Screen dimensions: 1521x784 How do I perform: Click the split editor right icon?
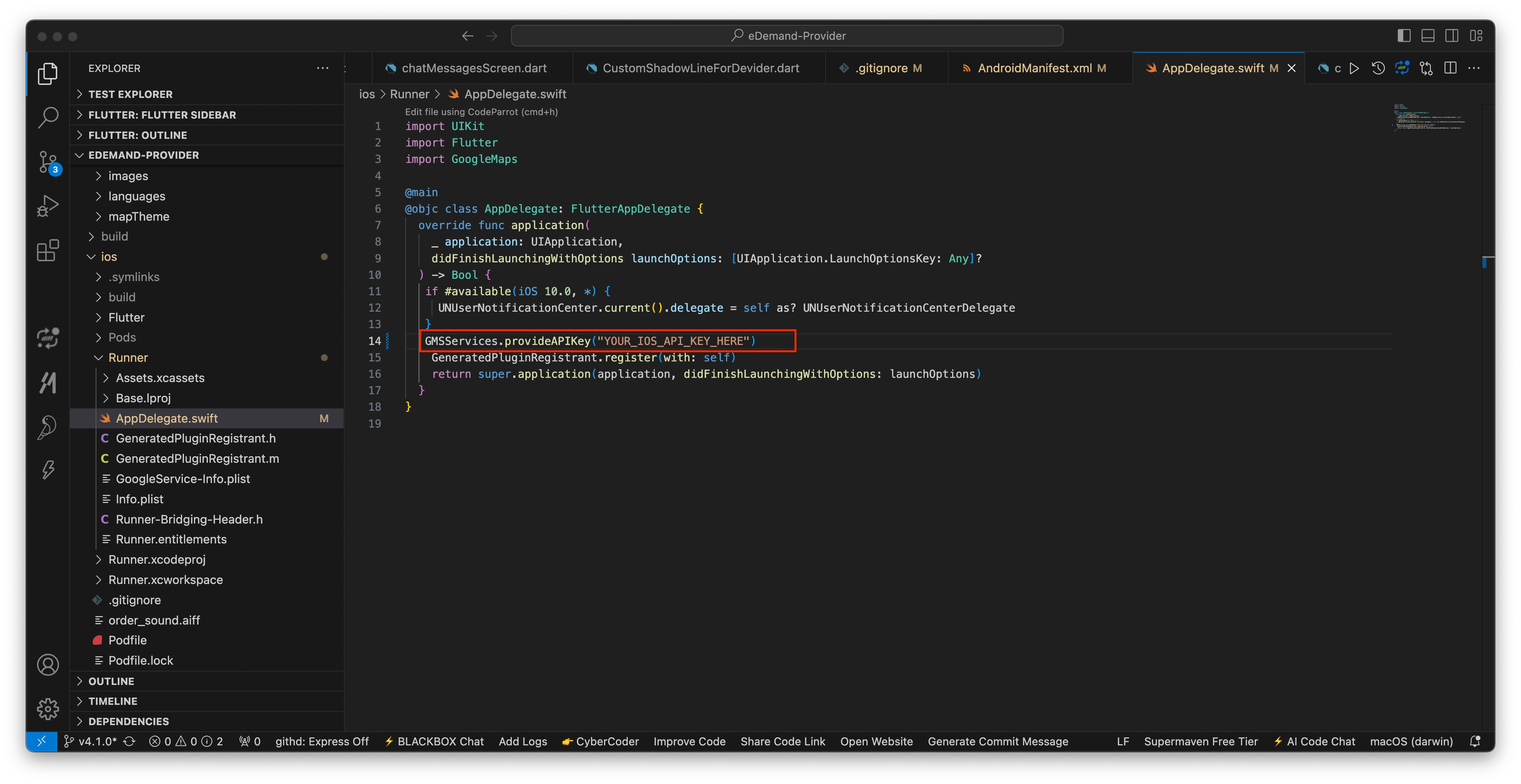(1450, 68)
